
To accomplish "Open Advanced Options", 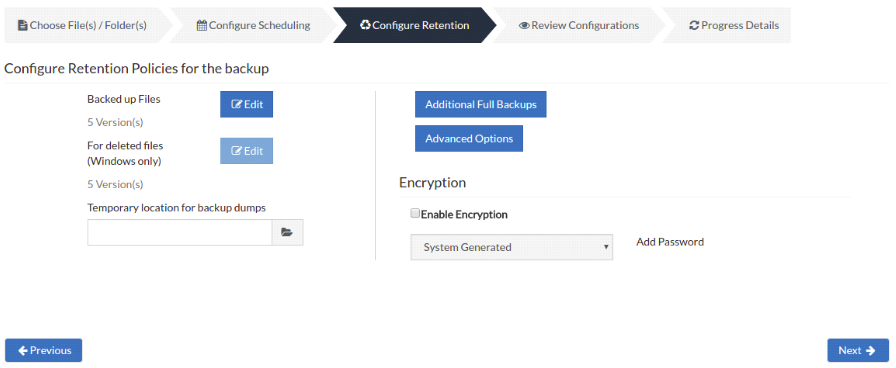I will coord(469,139).
